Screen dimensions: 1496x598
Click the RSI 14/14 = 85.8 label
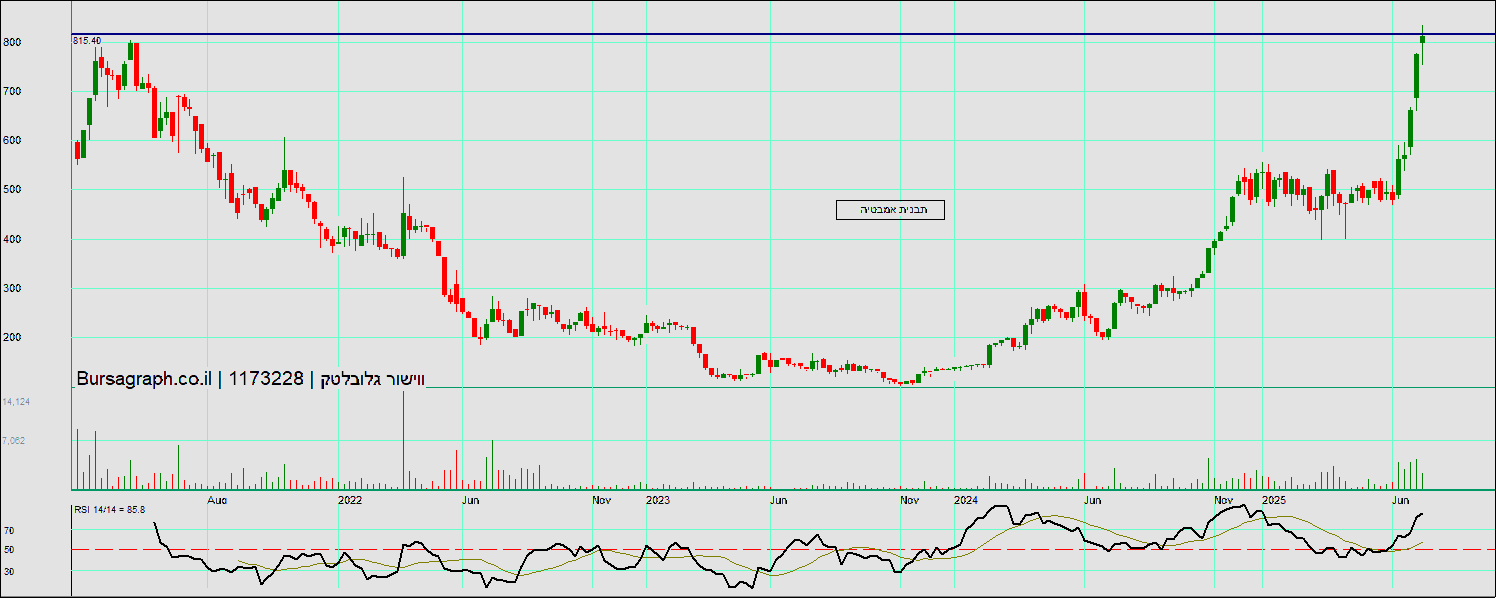109,510
